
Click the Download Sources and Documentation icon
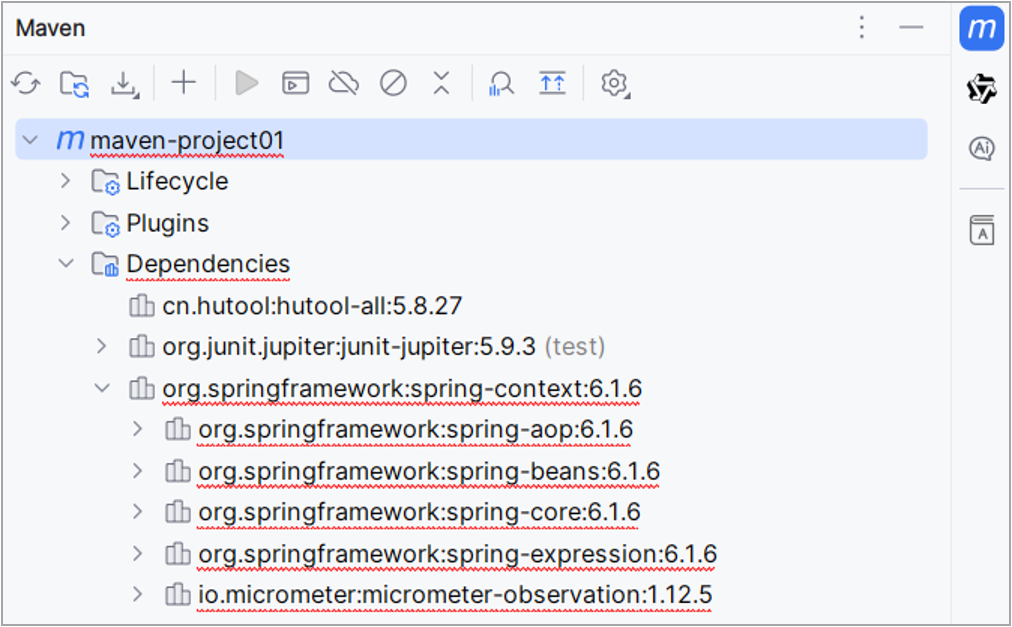(124, 84)
